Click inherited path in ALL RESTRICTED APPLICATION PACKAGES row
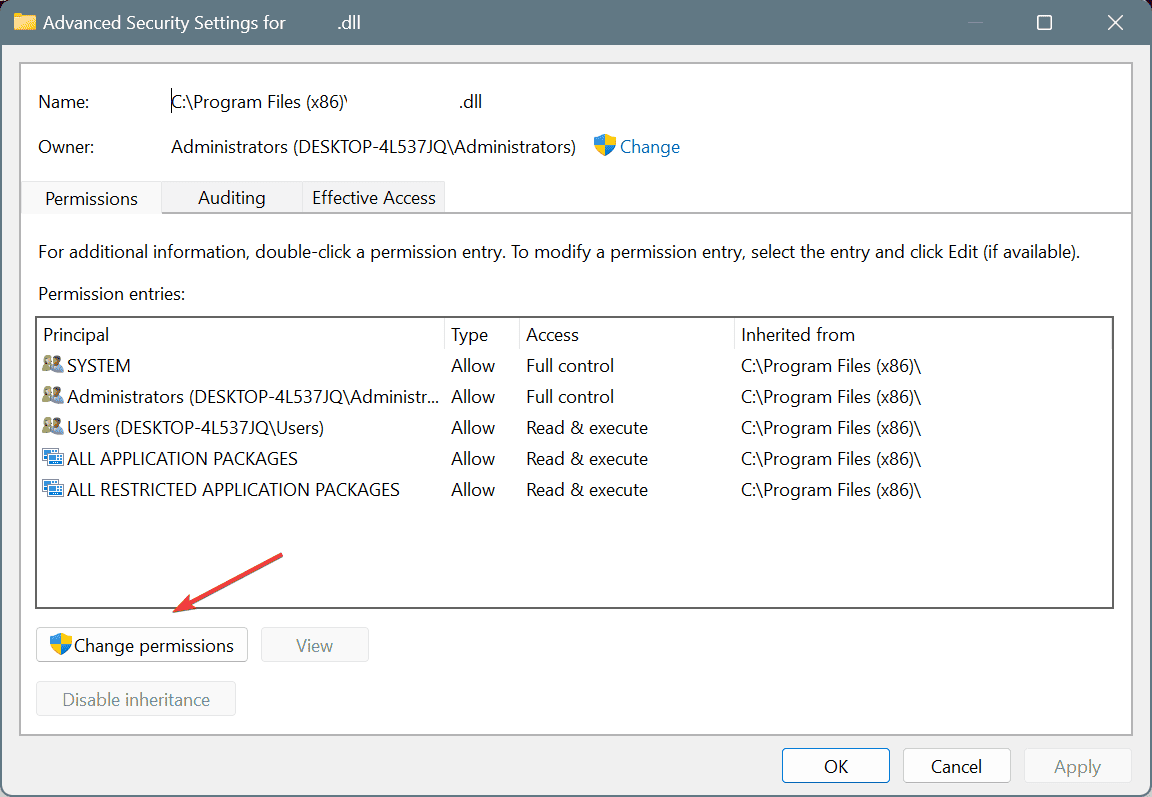This screenshot has height=797, width=1152. (x=830, y=489)
